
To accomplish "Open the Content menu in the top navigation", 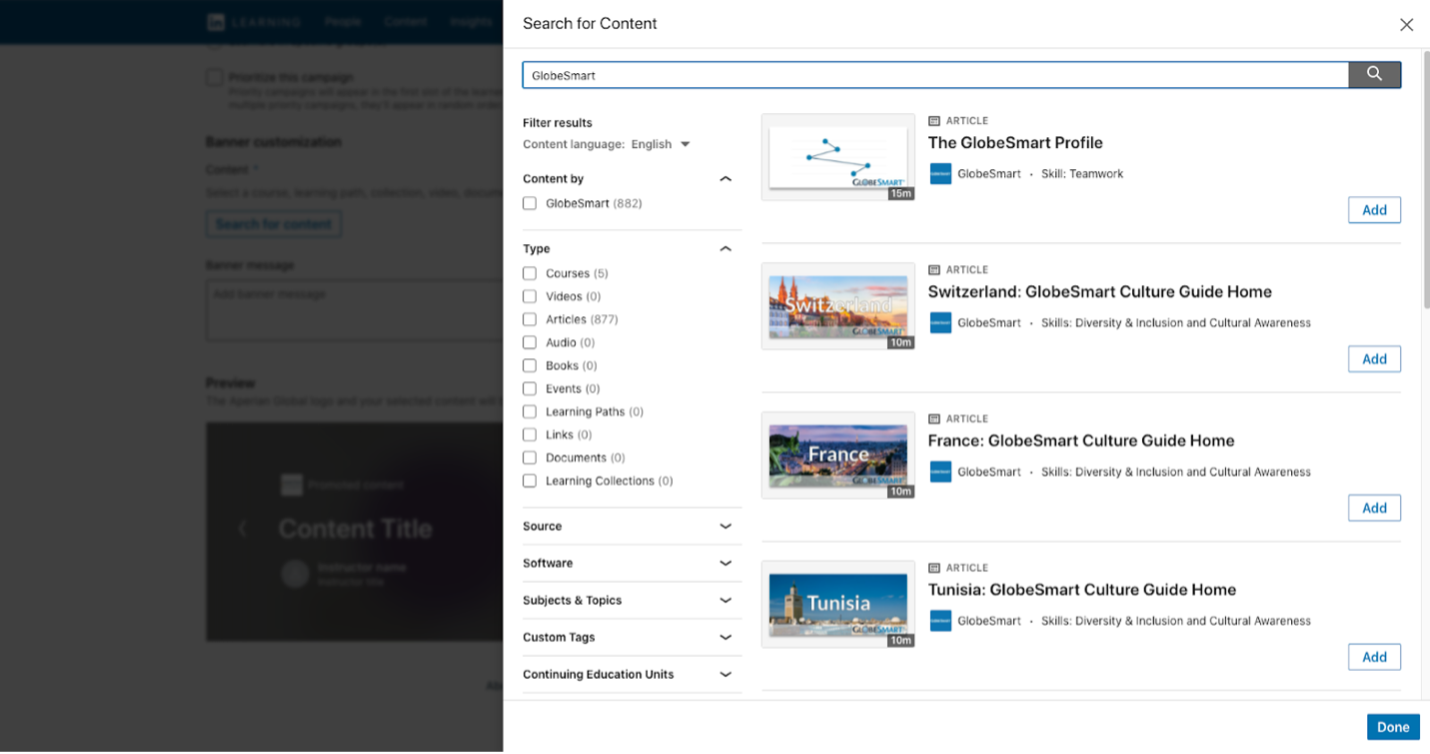I will (x=405, y=21).
